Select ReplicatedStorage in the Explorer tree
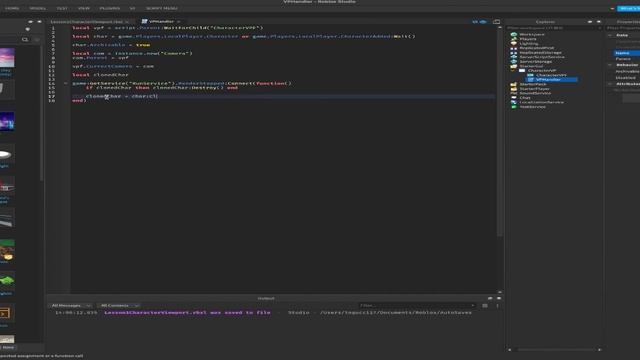This screenshot has height=360, width=640. (540, 52)
